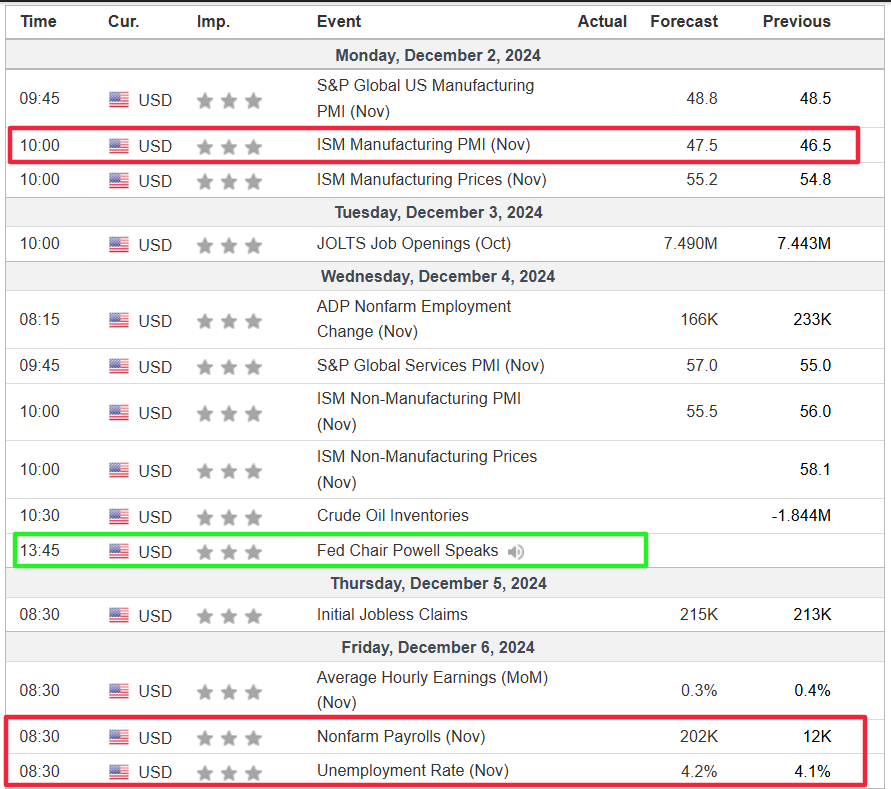
Task: Select the Previous column header
Action: tap(796, 22)
